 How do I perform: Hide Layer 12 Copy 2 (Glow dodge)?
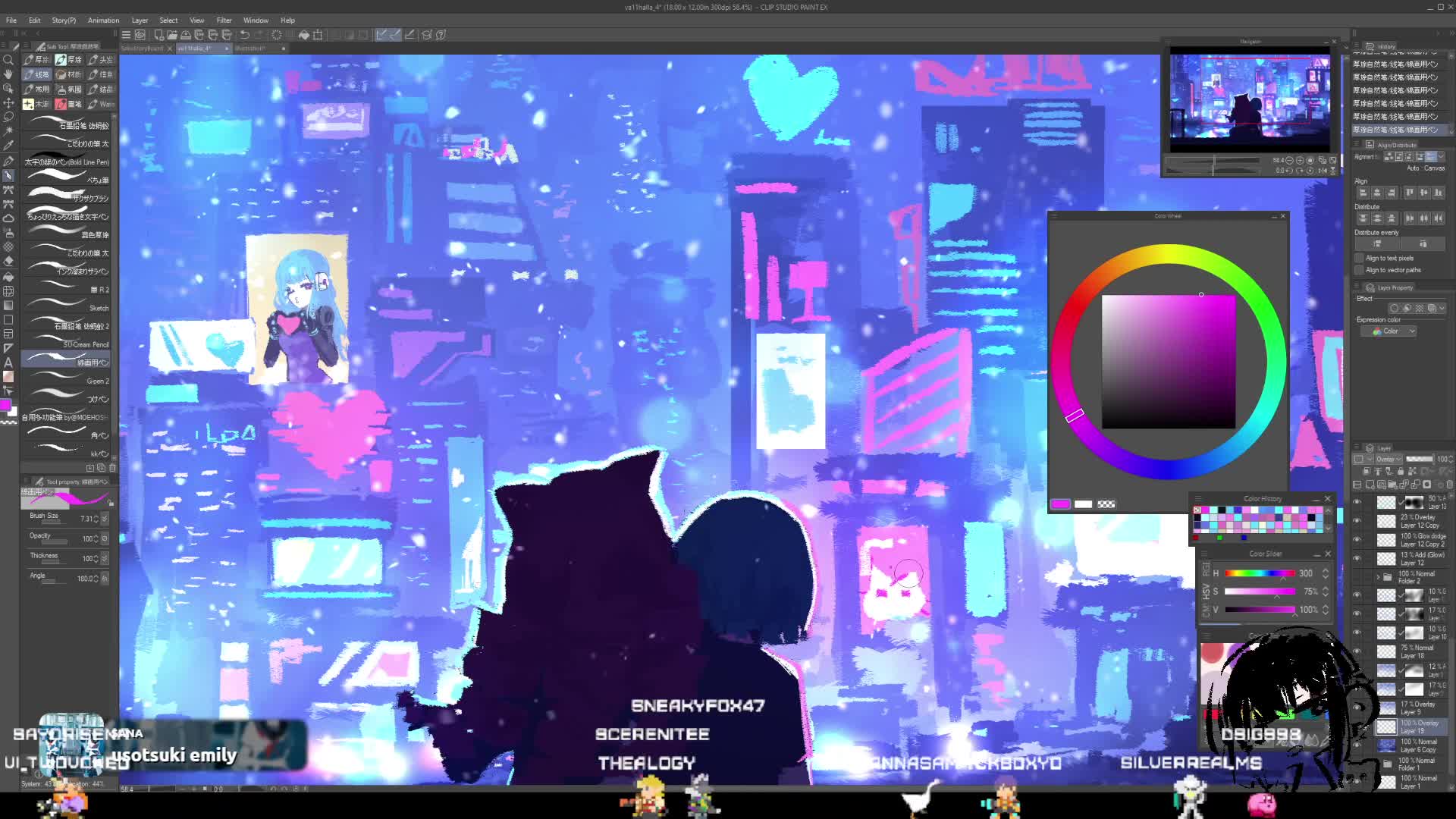coord(1357,540)
